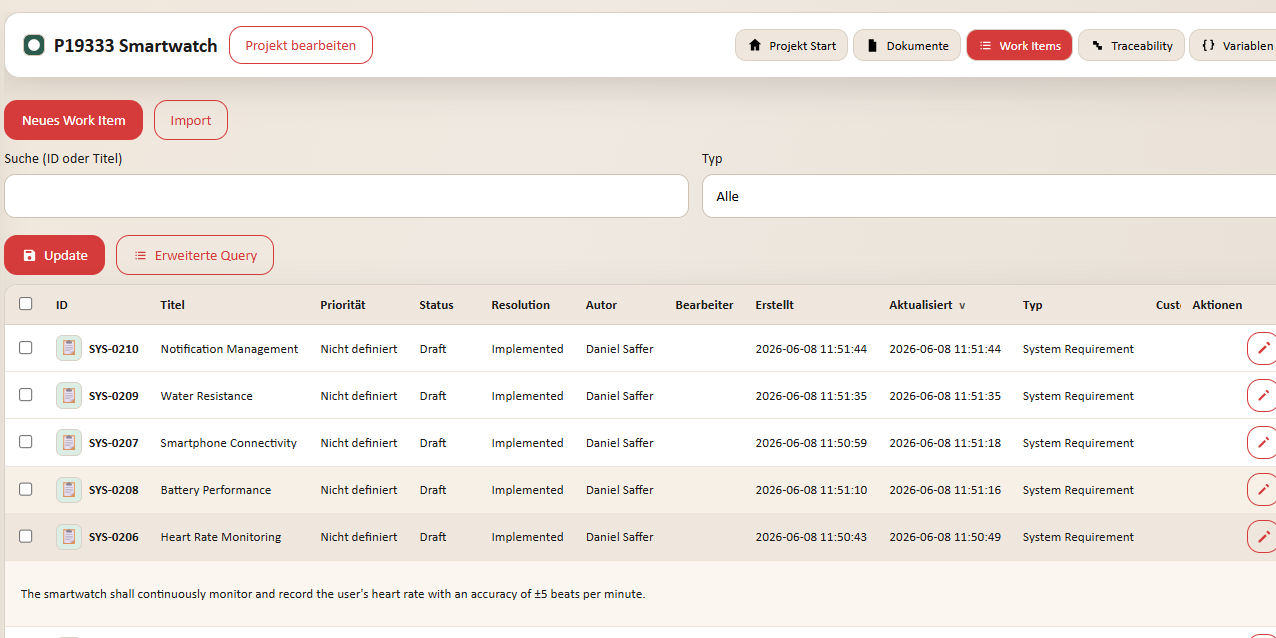The image size is (1276, 638).
Task: Click the Neues Work Item button
Action: pos(74,120)
